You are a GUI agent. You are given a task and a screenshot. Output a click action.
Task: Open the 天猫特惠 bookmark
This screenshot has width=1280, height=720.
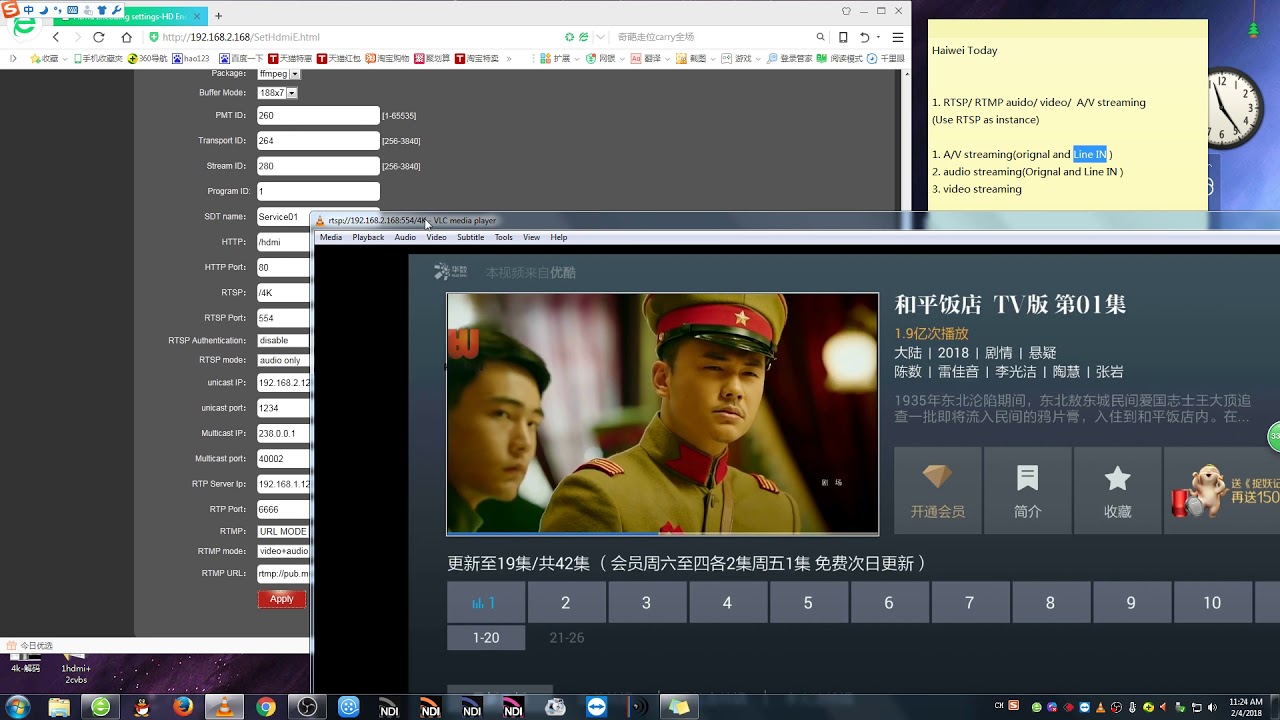click(x=290, y=59)
